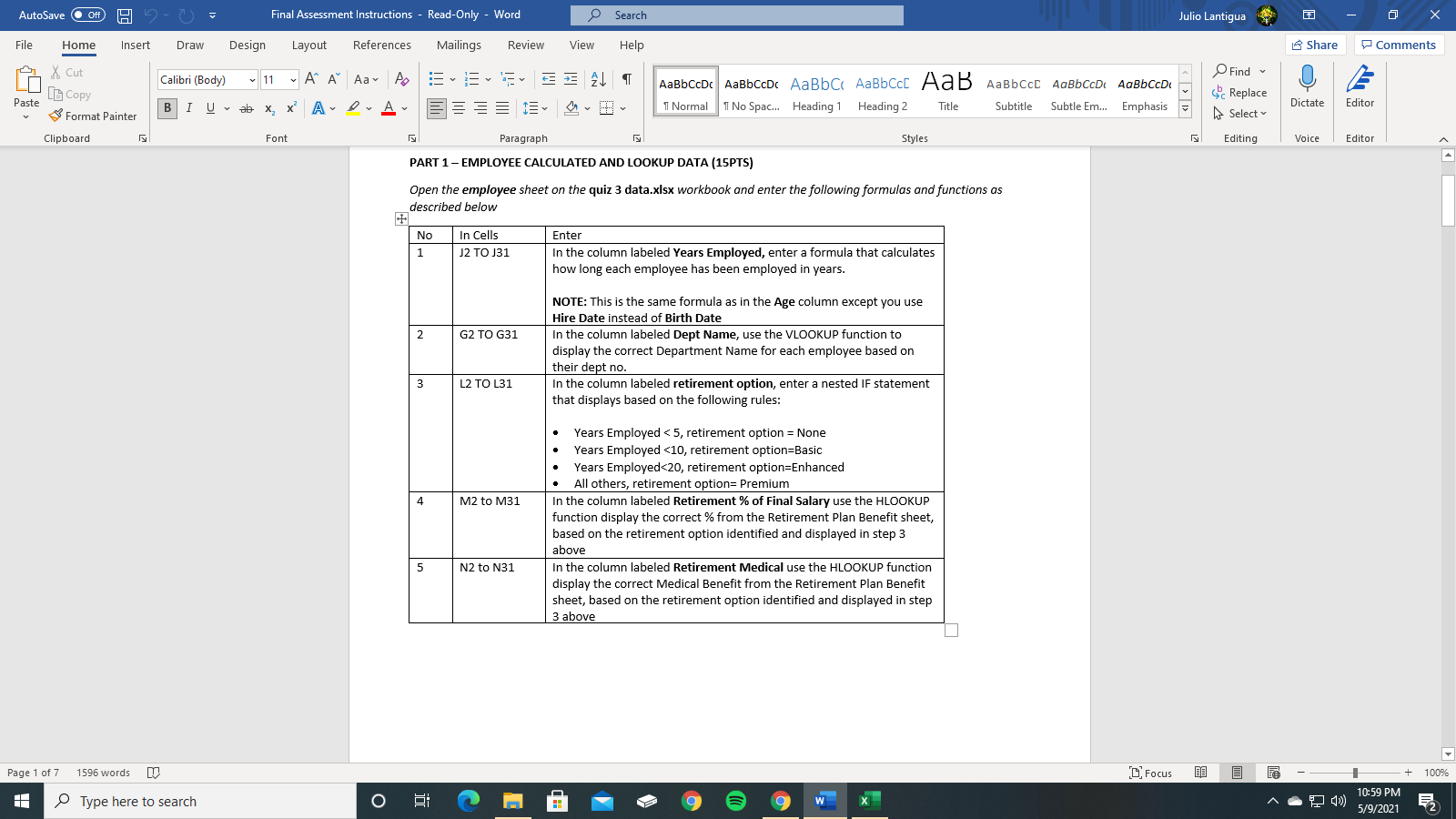
Task: Apply subscript formatting
Action: 268,108
